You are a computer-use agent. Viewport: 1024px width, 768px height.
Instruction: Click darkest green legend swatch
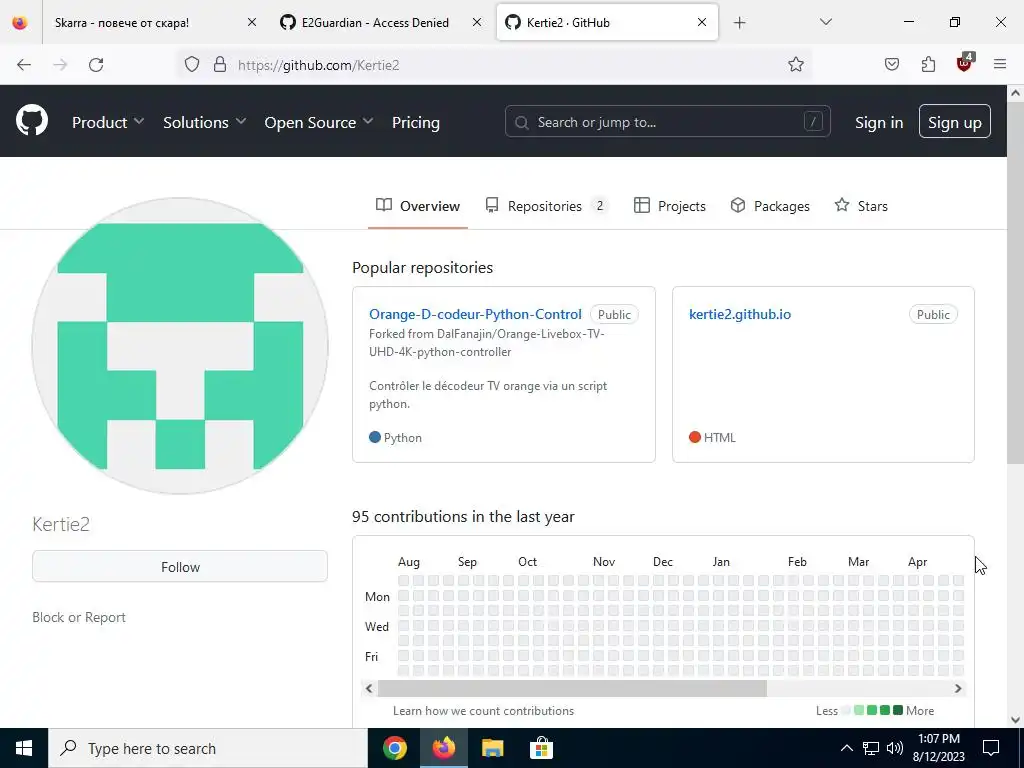click(898, 711)
